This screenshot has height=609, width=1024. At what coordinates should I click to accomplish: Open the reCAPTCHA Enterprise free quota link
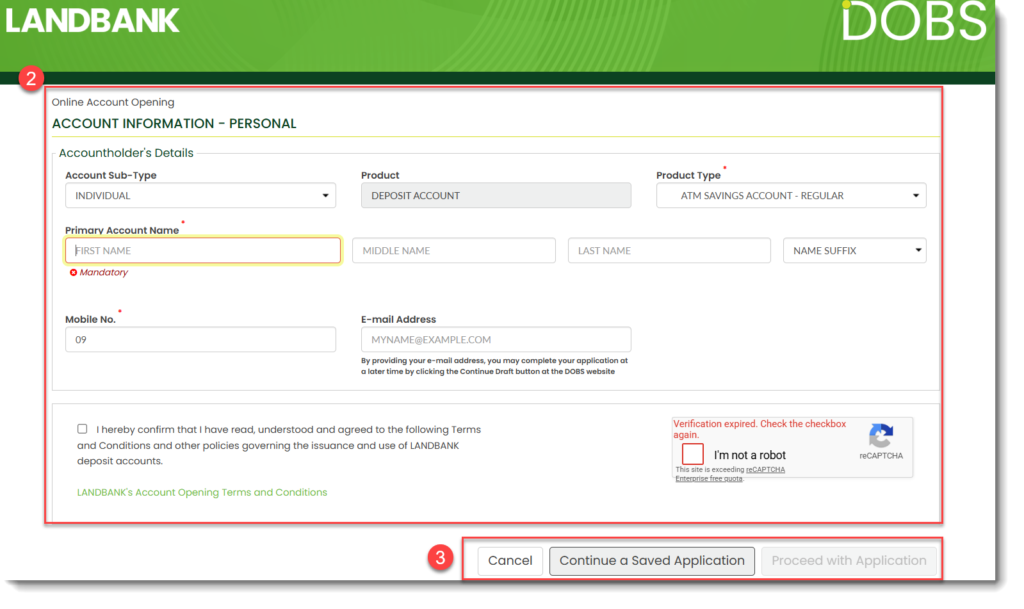[x=730, y=474]
